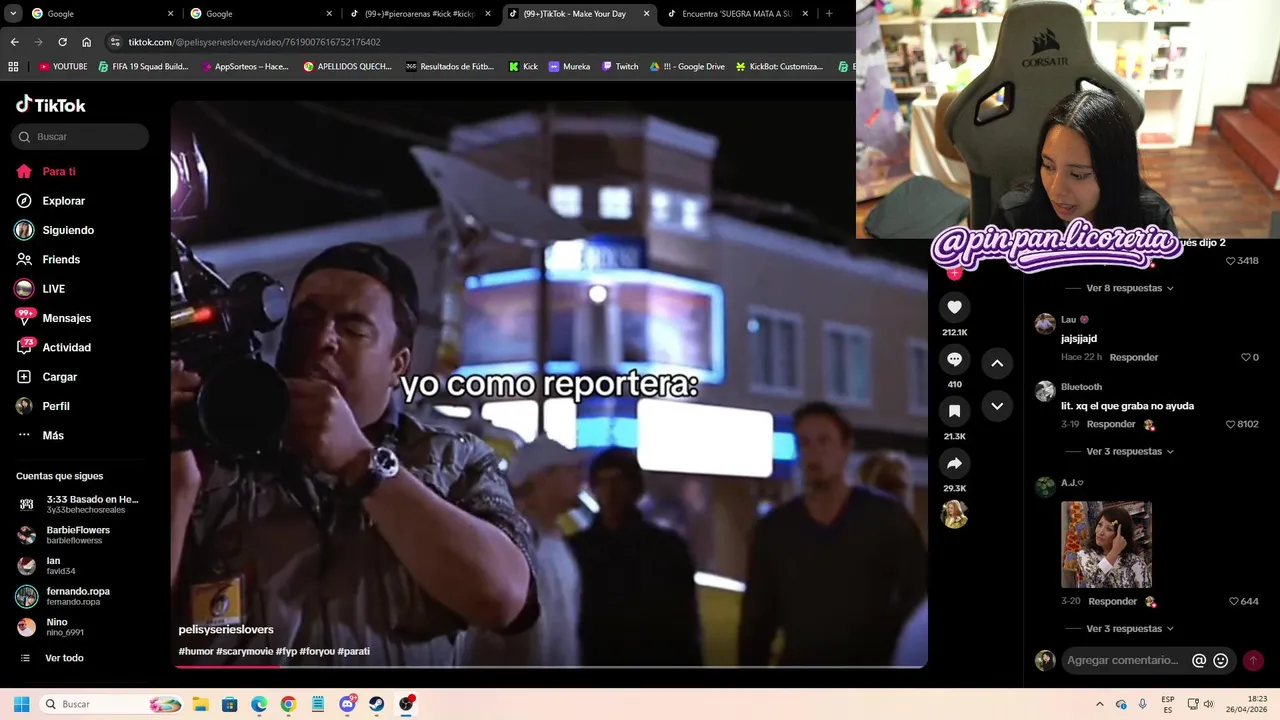Open the Más options menu
The image size is (1280, 720).
click(40, 435)
